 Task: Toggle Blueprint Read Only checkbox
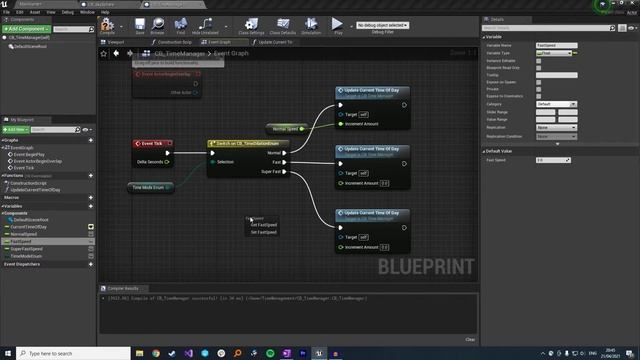pyautogui.click(x=538, y=68)
